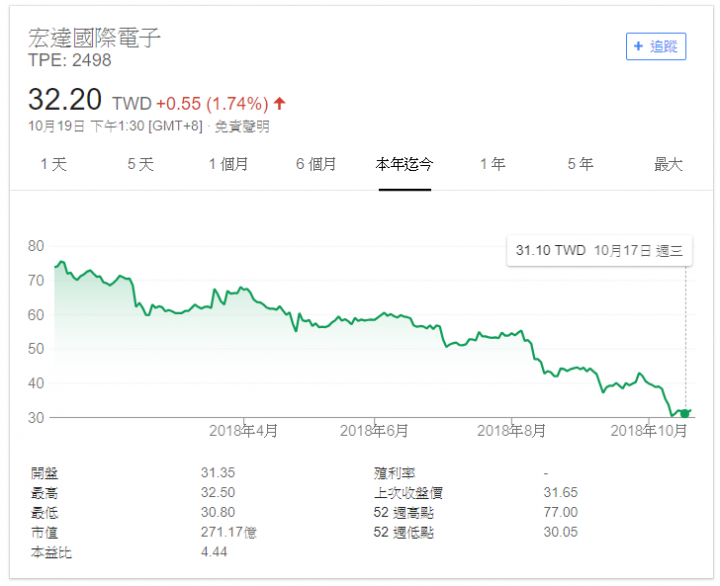The height and width of the screenshot is (586, 720).
Task: Click the 2018年8月 axis label
Action: click(x=512, y=431)
